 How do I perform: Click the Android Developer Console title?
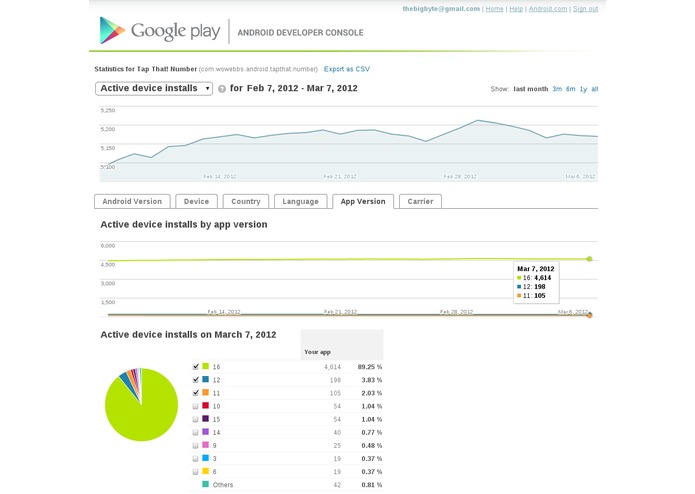pyautogui.click(x=300, y=33)
